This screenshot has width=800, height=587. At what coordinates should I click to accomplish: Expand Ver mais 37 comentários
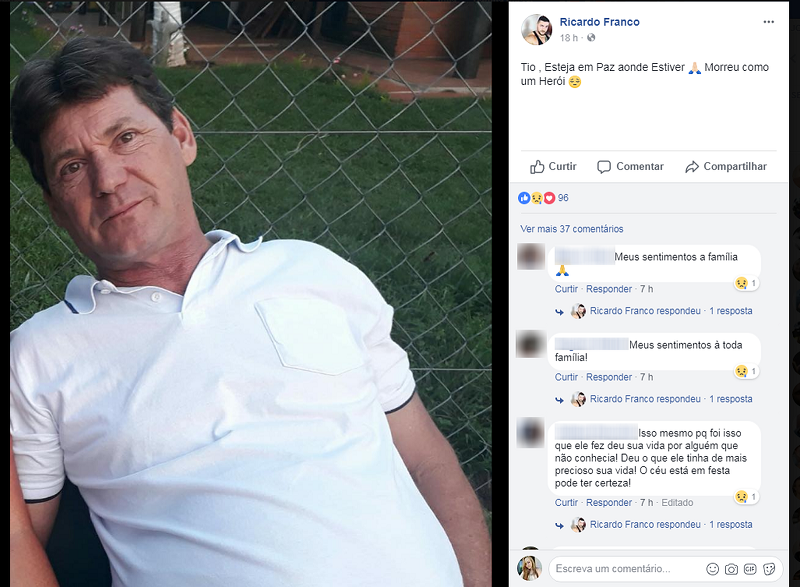pos(571,229)
